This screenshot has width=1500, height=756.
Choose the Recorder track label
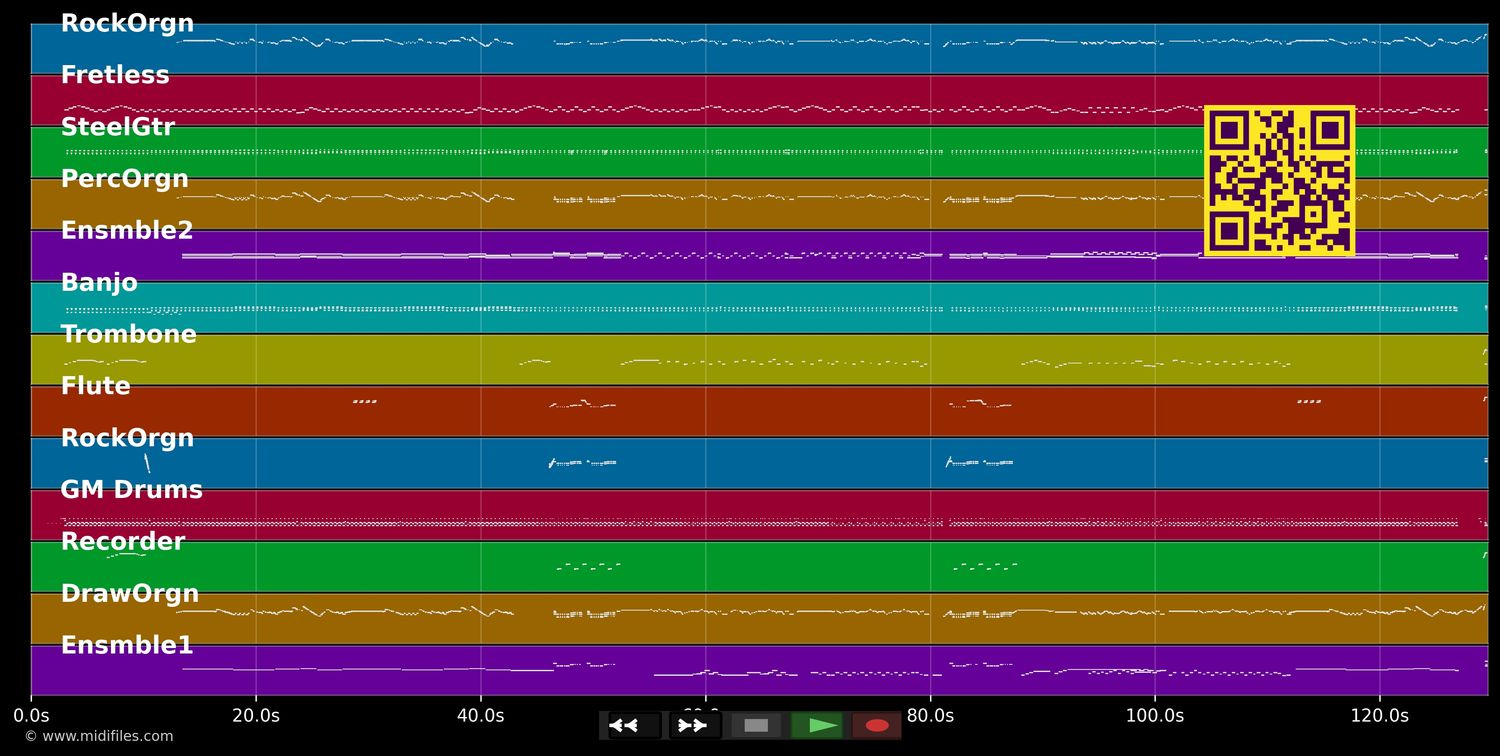(x=123, y=542)
